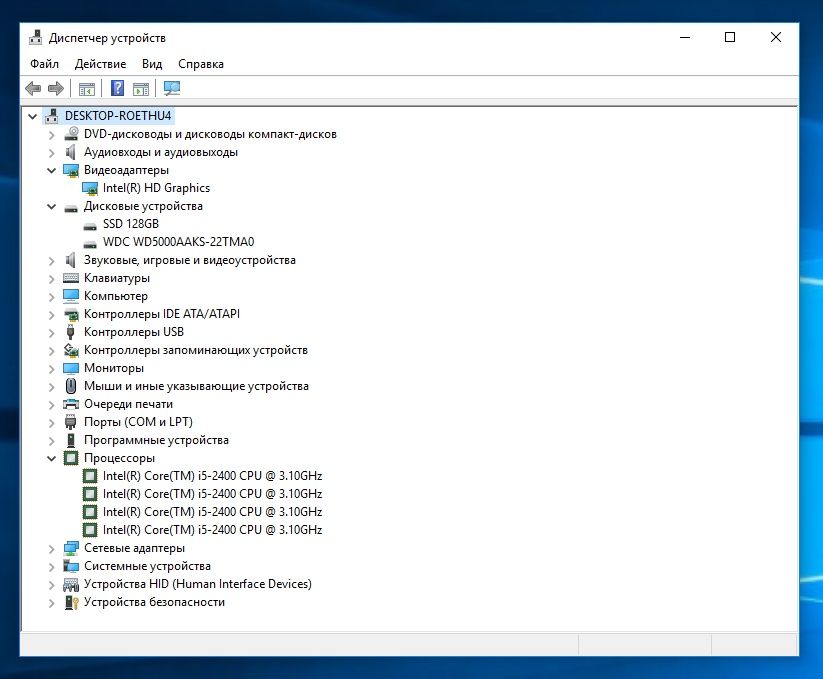Viewport: 823px width, 679px height.
Task: Click the Клавиатуры keyboard icon
Action: coord(71,278)
